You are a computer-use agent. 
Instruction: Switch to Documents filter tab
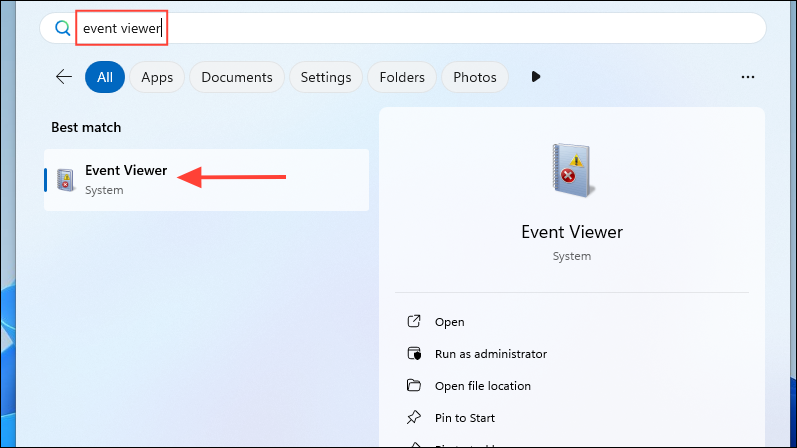click(x=237, y=77)
